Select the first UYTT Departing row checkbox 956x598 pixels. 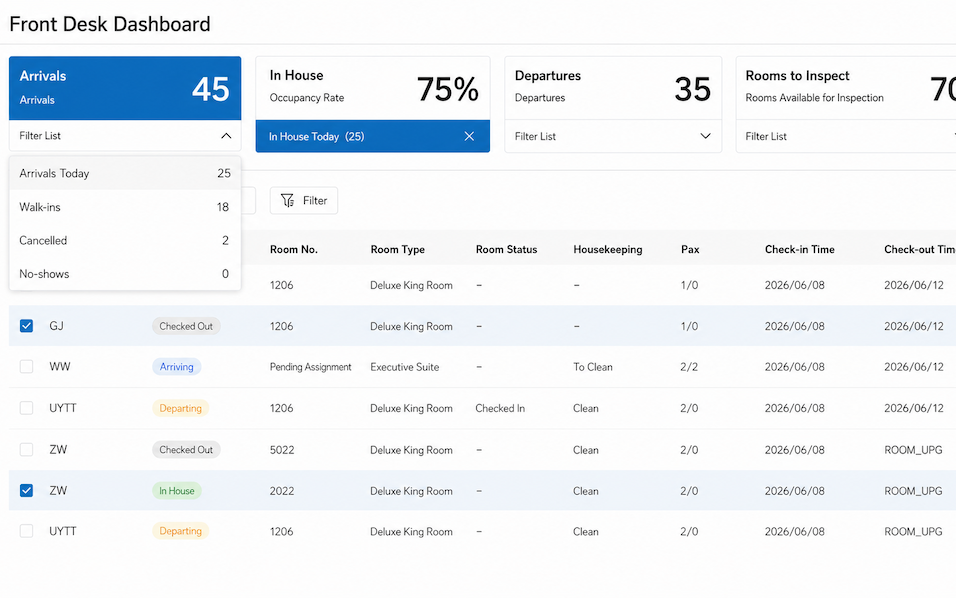(x=26, y=408)
